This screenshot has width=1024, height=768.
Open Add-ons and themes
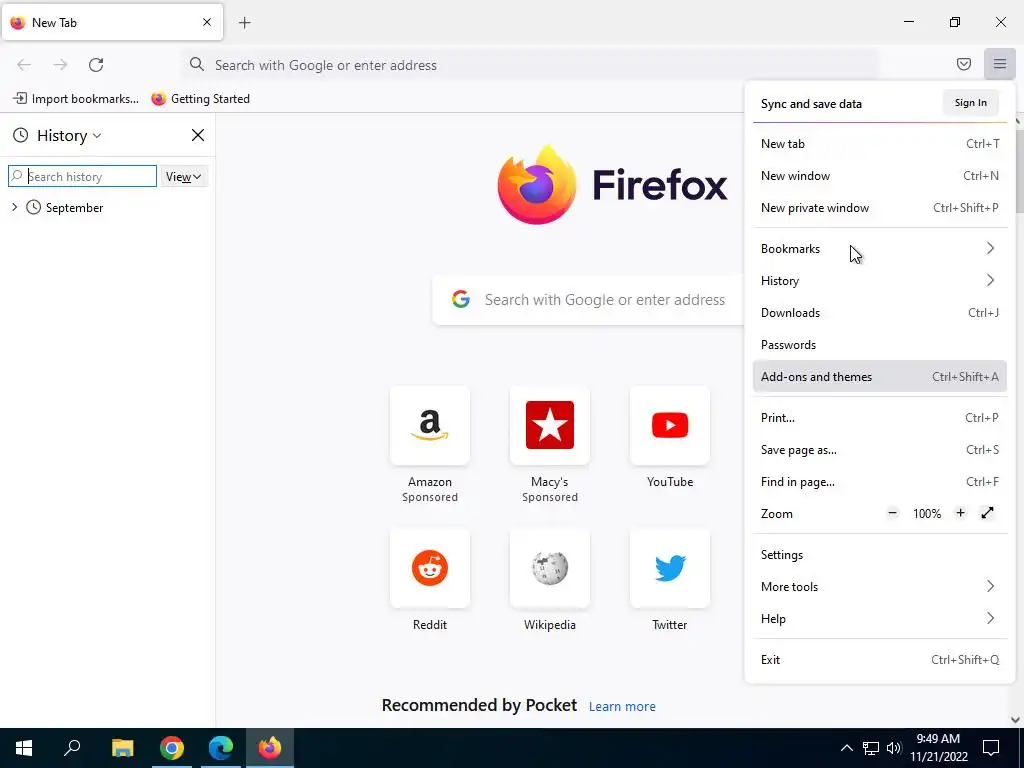[x=880, y=376]
